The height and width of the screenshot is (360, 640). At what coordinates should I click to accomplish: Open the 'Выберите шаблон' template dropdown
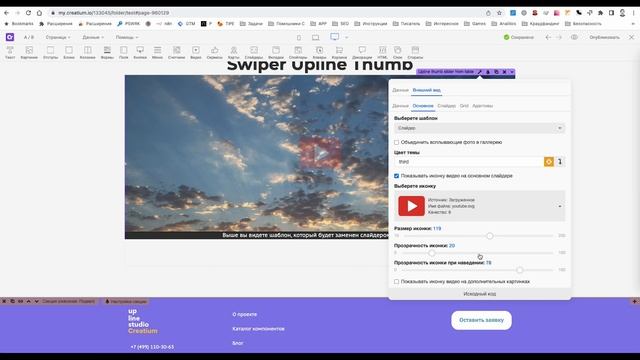(x=480, y=128)
